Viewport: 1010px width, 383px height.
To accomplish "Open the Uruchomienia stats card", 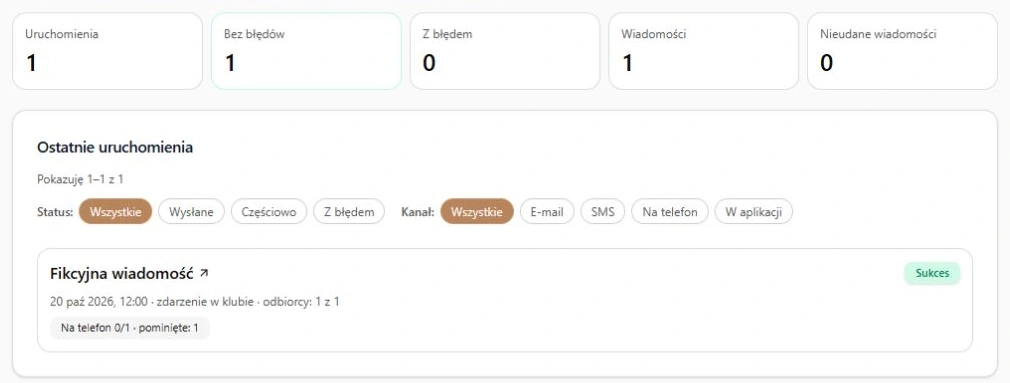I will tap(108, 51).
